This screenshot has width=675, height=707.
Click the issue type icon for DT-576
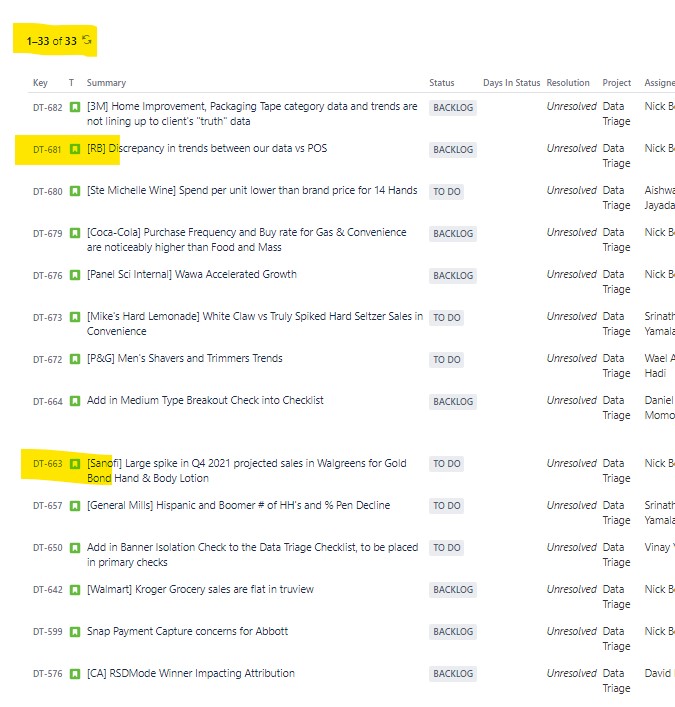pos(75,674)
